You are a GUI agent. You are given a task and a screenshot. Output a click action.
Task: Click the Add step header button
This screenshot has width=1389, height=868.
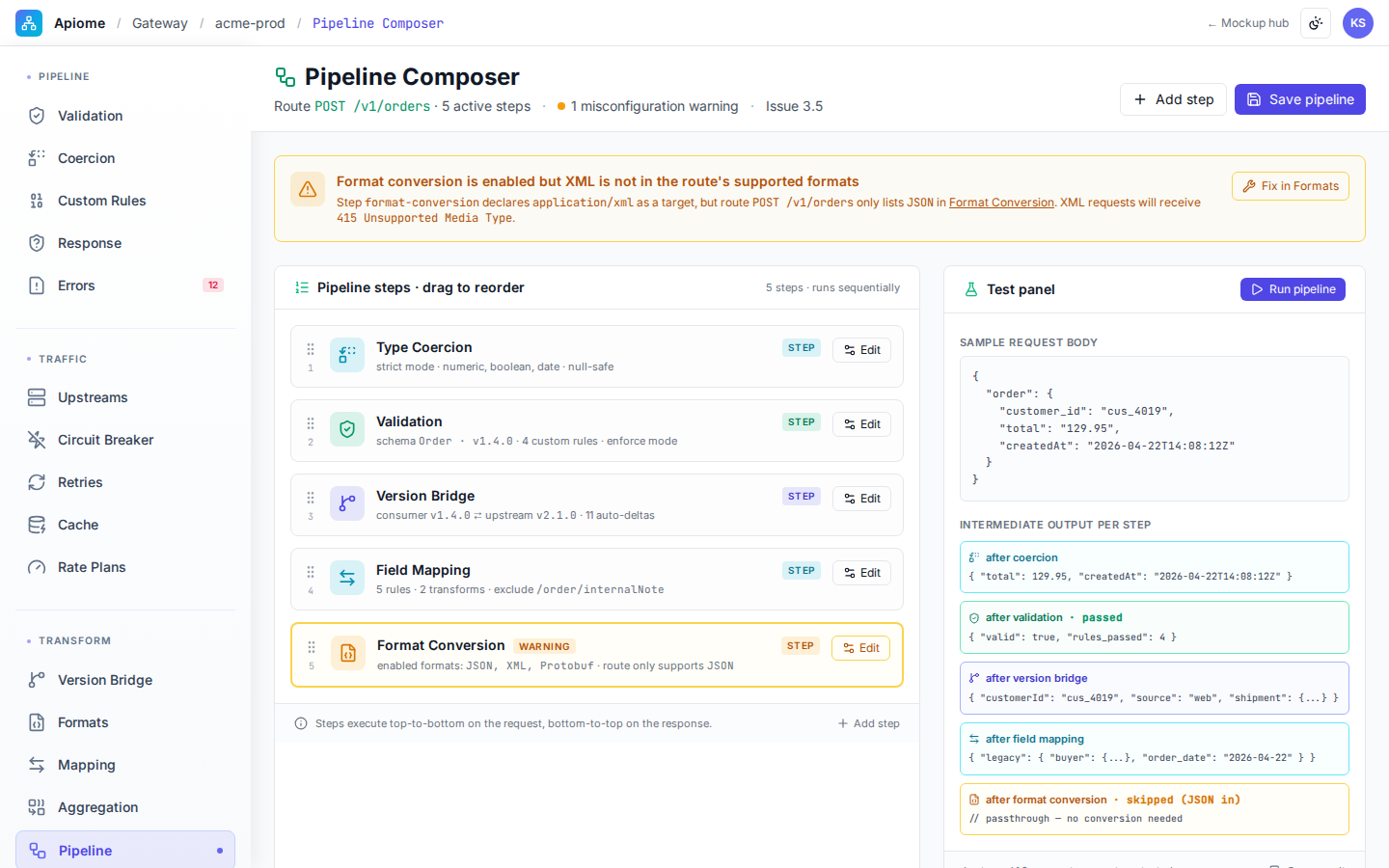pos(1173,99)
